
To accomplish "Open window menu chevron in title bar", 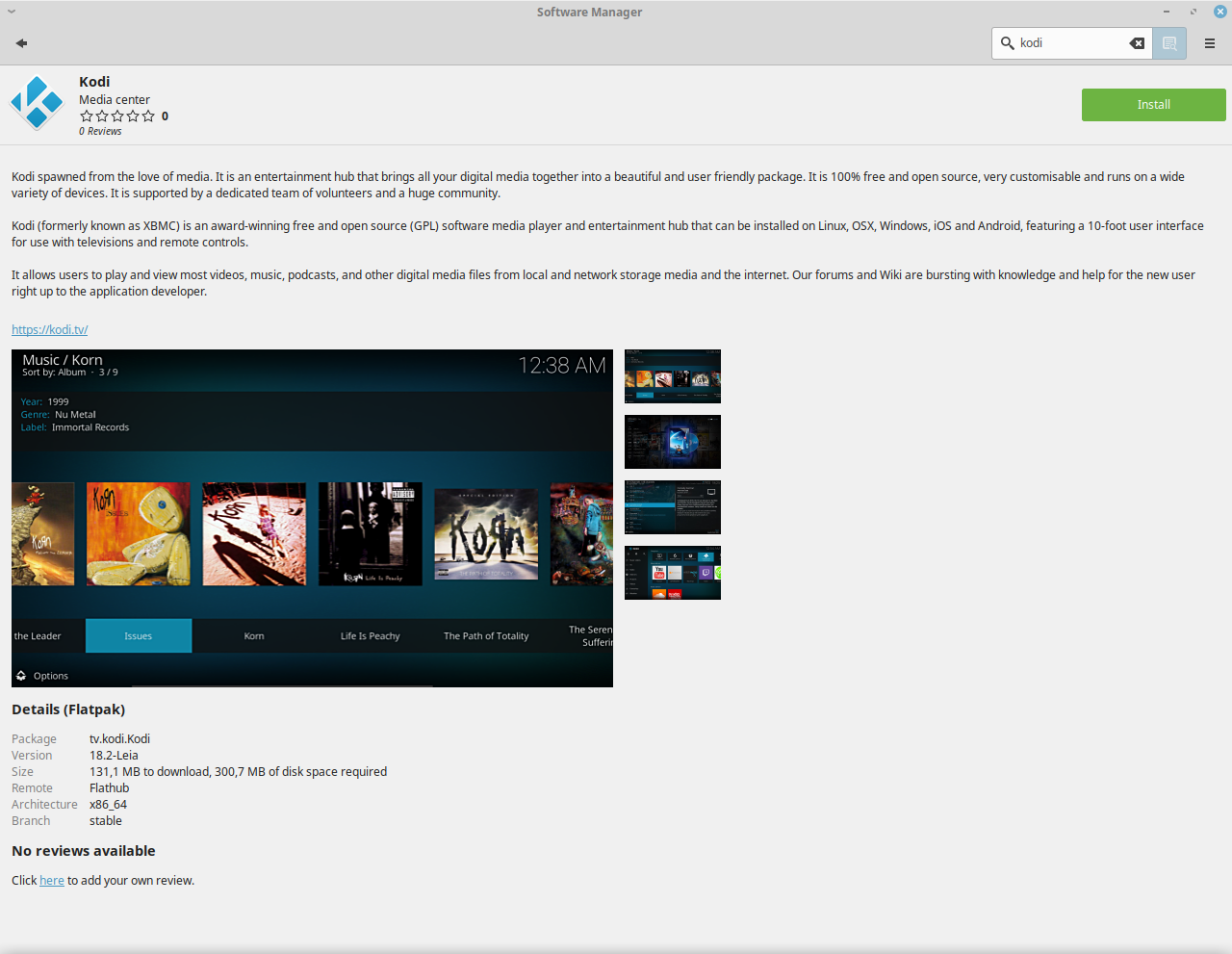I will 12,12.
